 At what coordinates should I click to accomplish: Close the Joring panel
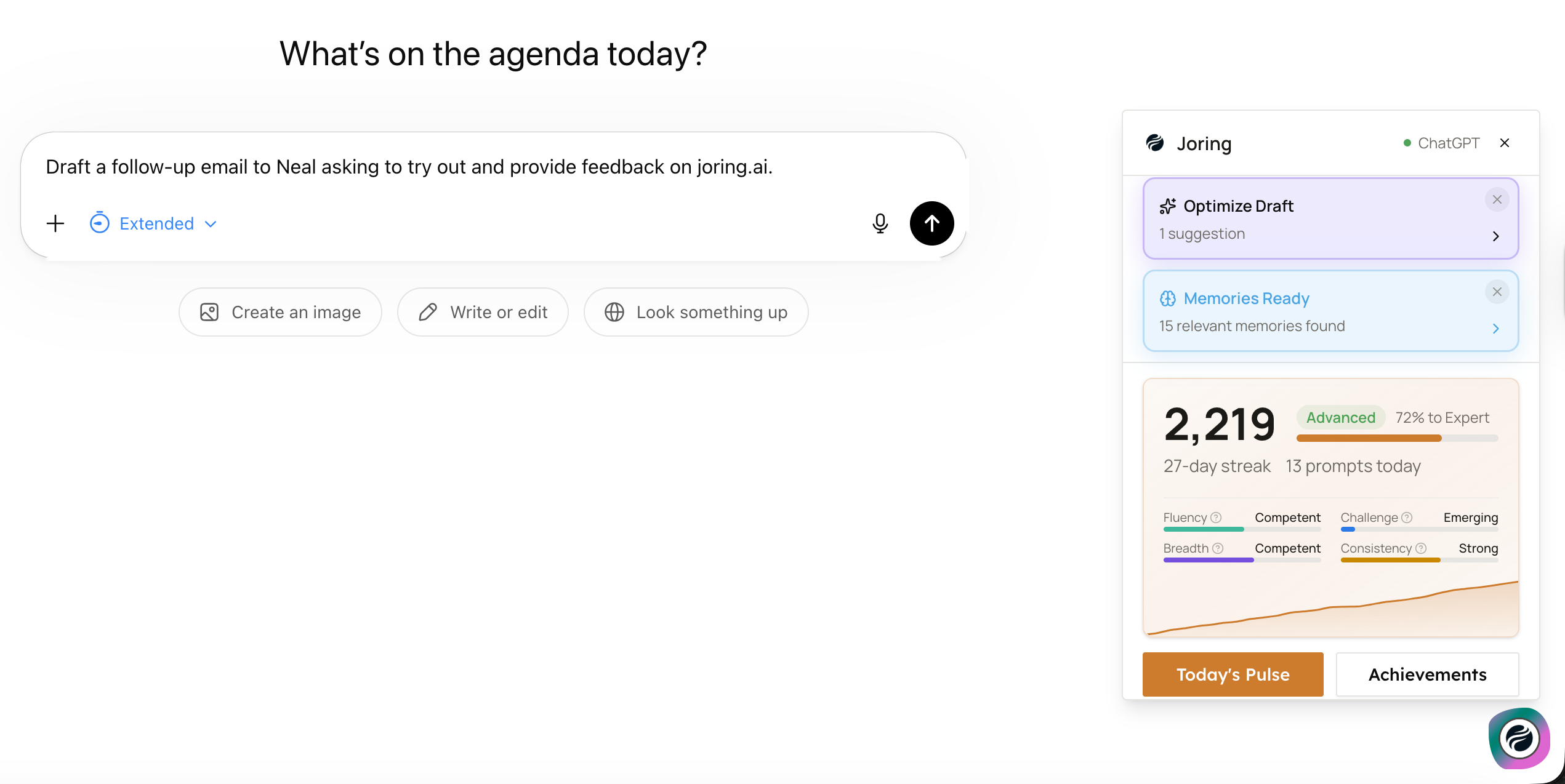coord(1505,143)
